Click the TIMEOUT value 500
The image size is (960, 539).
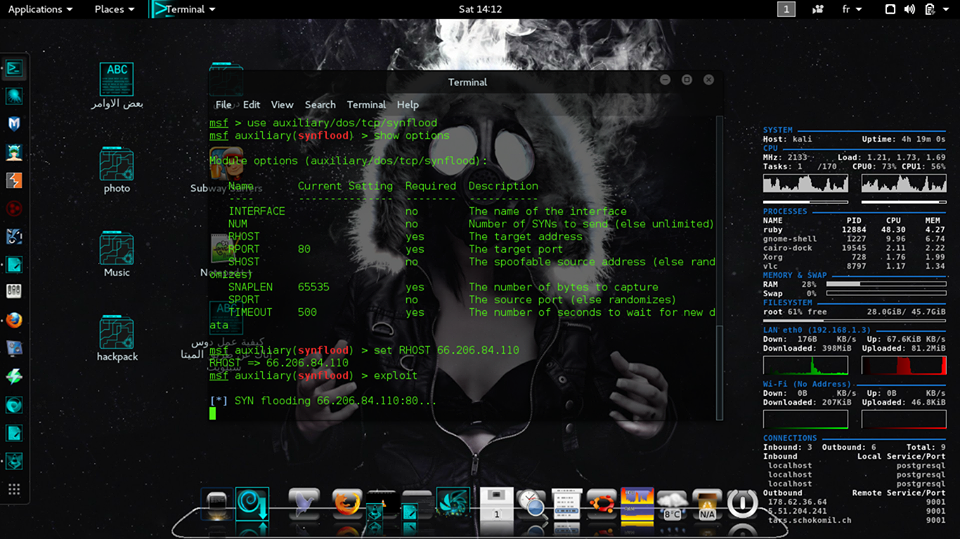[x=307, y=312]
